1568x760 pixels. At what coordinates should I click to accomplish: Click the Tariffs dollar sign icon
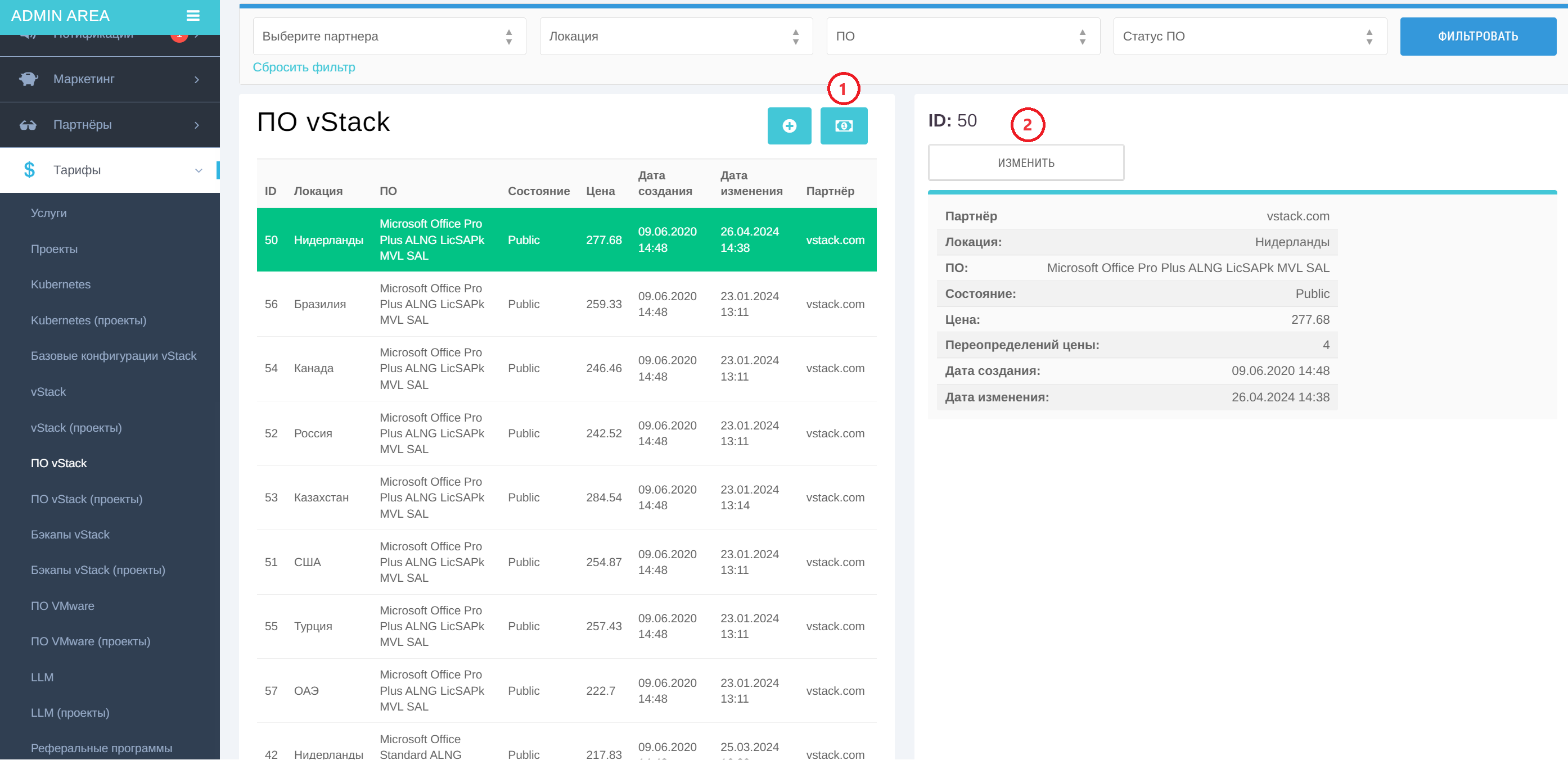29,170
